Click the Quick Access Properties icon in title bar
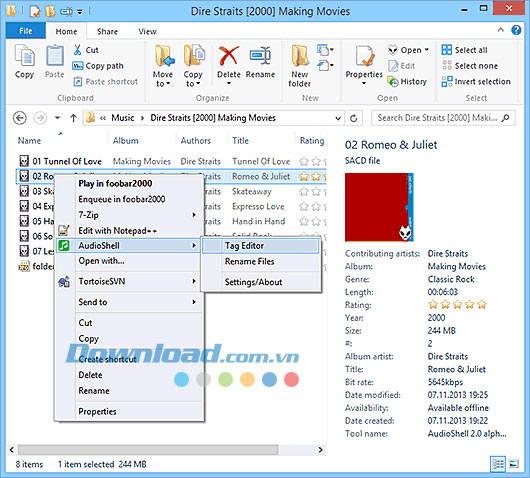 pyautogui.click(x=35, y=11)
